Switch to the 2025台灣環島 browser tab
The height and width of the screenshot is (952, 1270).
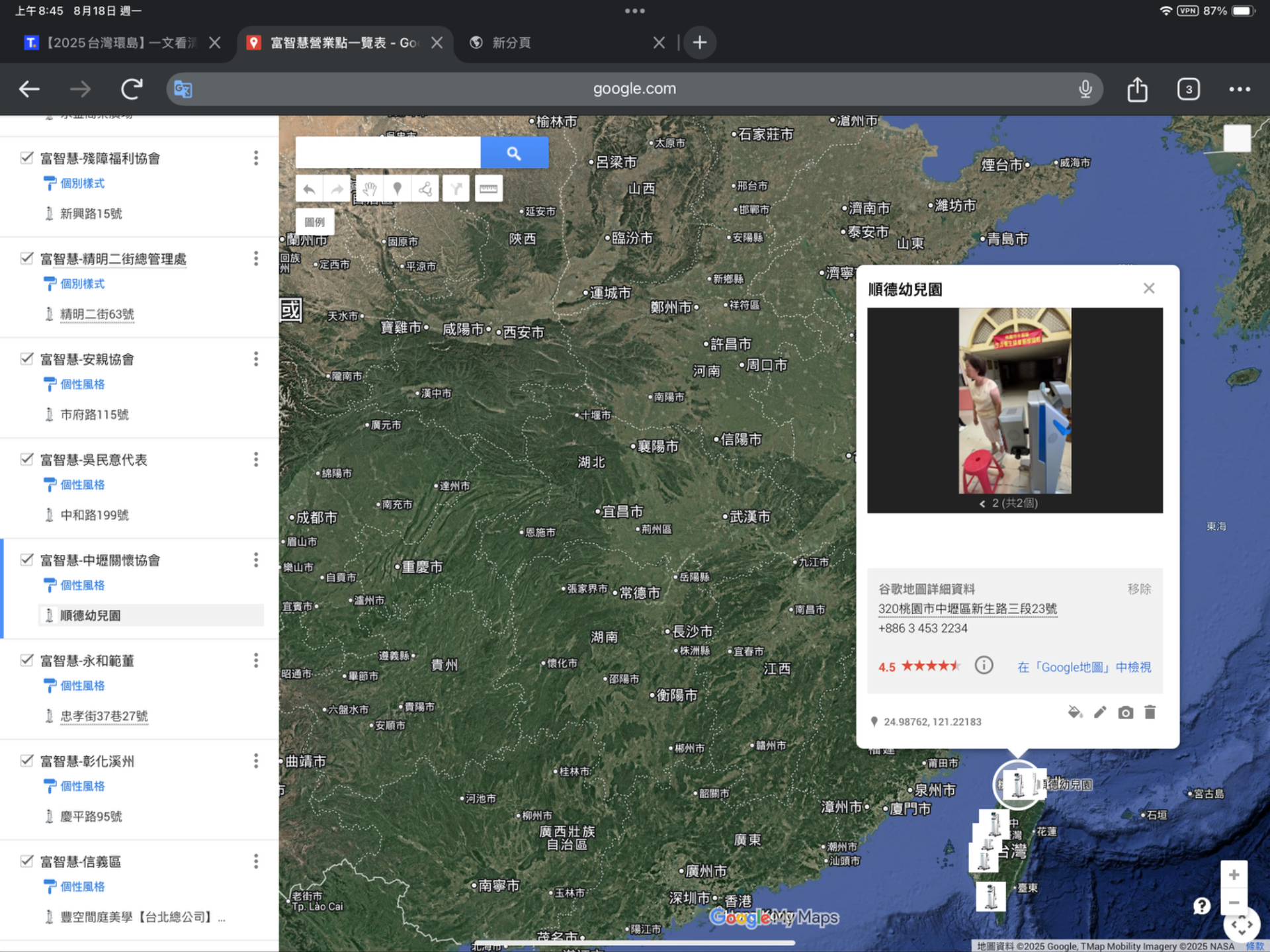[119, 43]
